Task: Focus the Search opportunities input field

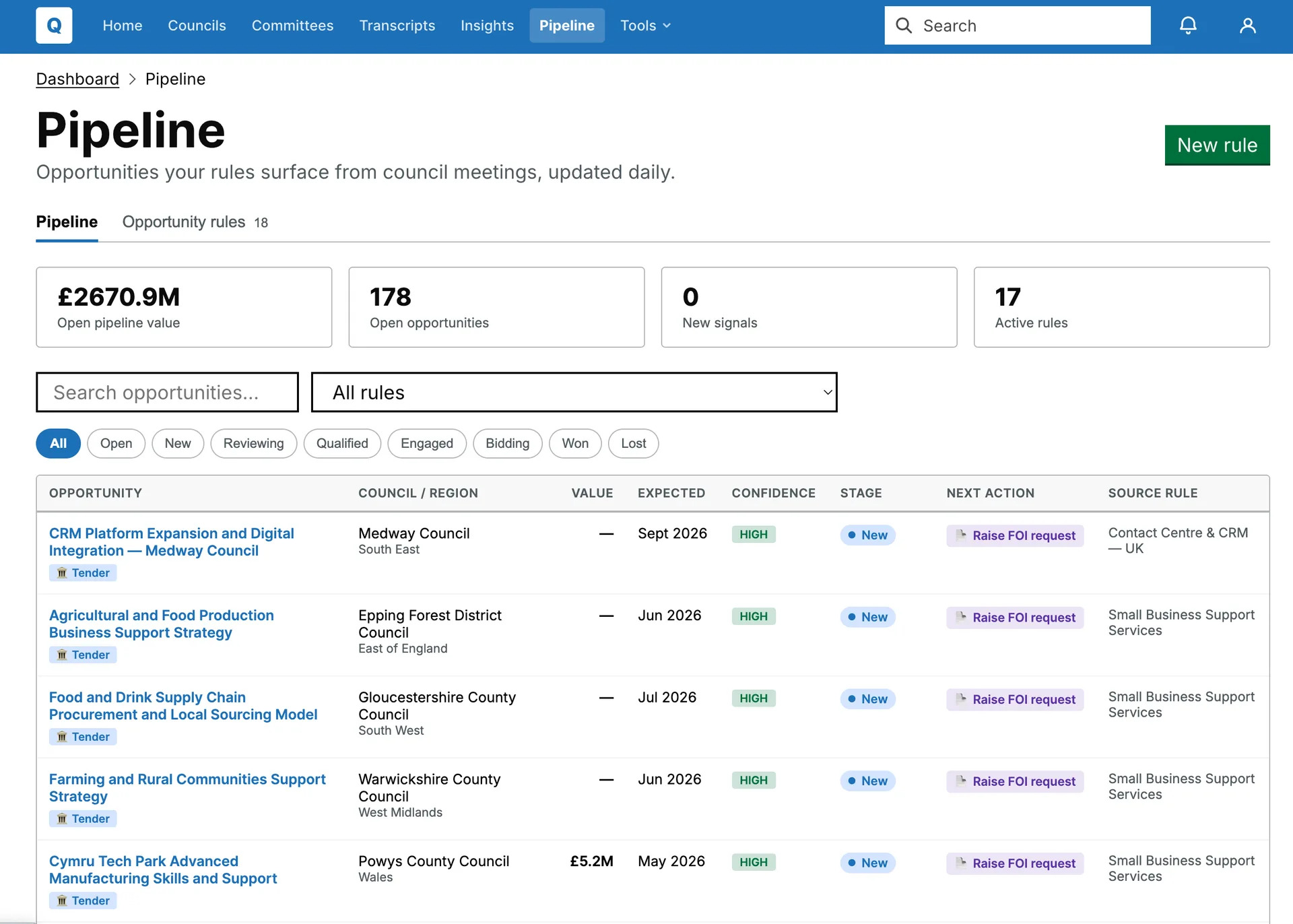Action: click(x=167, y=392)
